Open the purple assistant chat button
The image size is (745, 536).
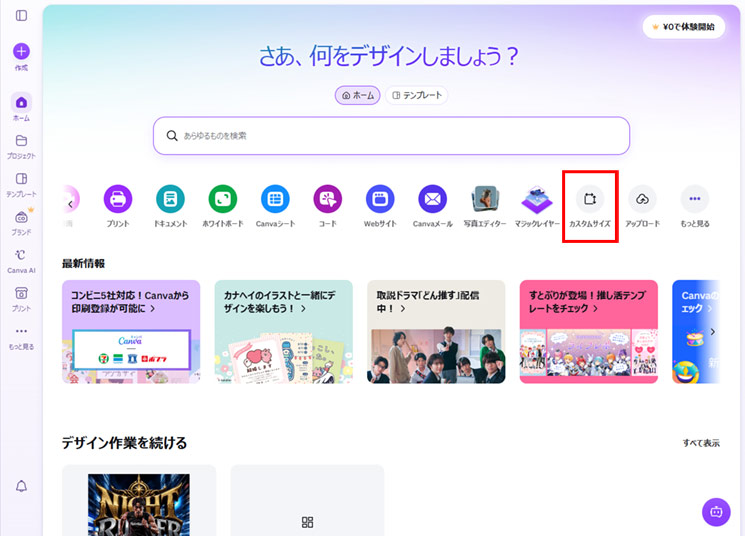(x=716, y=512)
